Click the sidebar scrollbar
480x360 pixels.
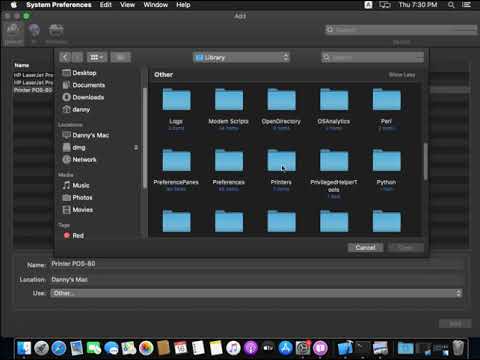[x=145, y=138]
